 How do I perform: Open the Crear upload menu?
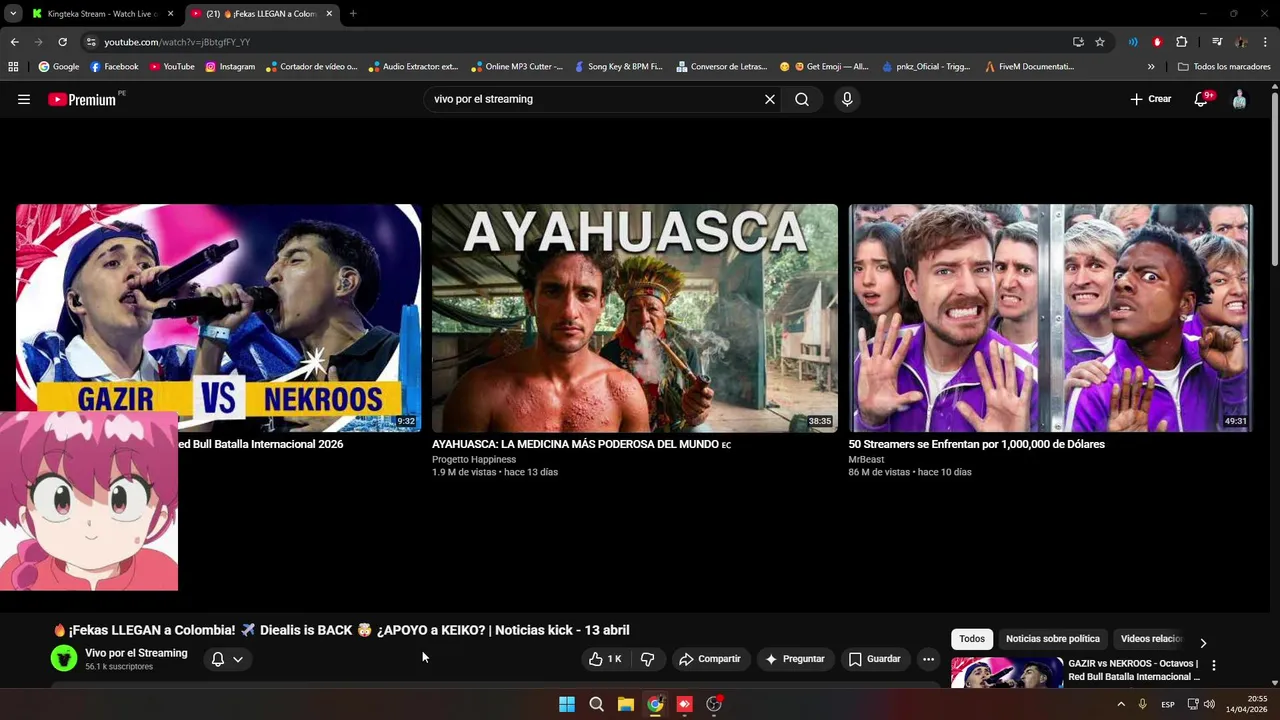coord(1151,99)
